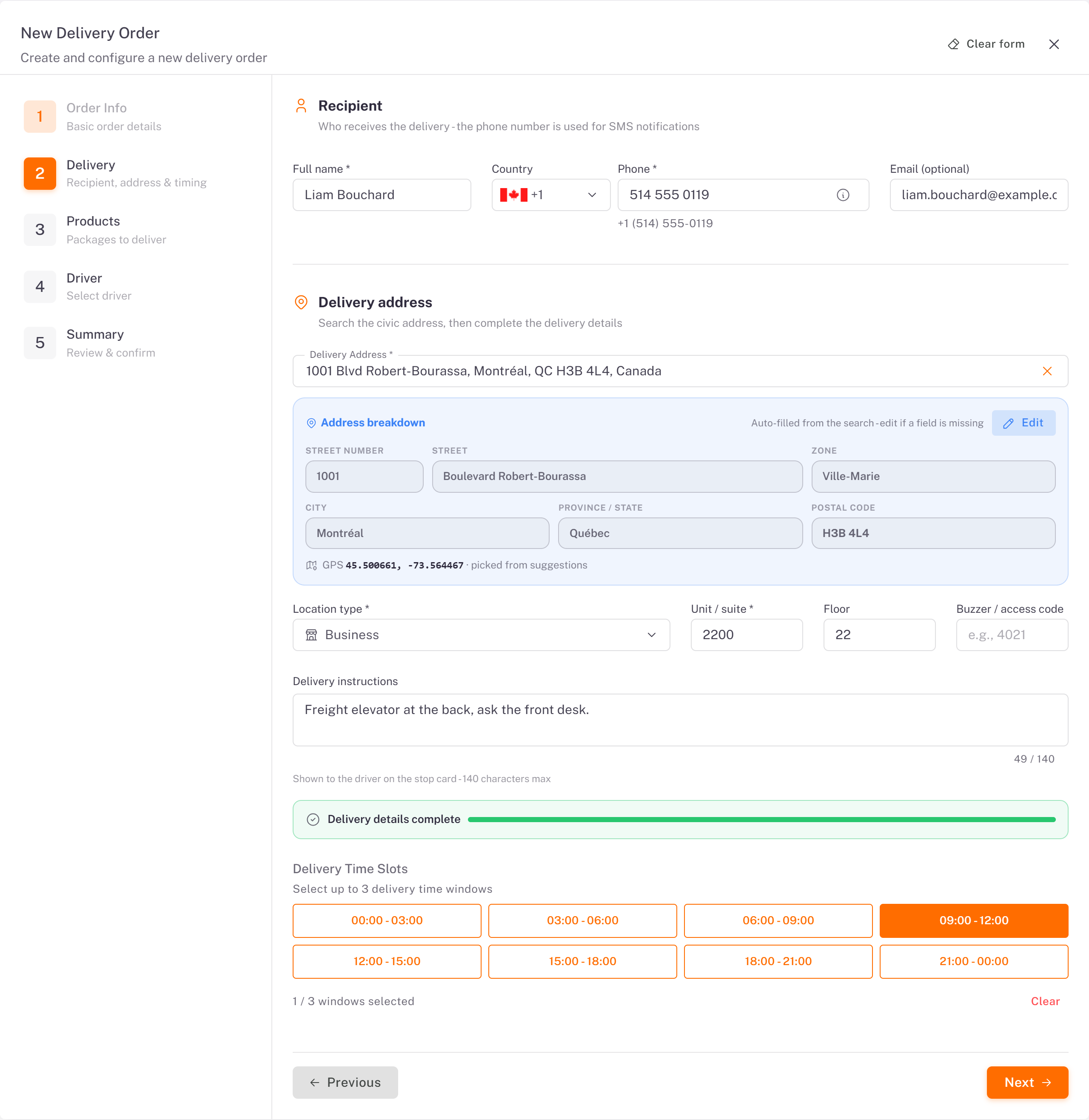Go to the Products step
Image resolution: width=1089 pixels, height=1120 pixels.
click(x=94, y=230)
